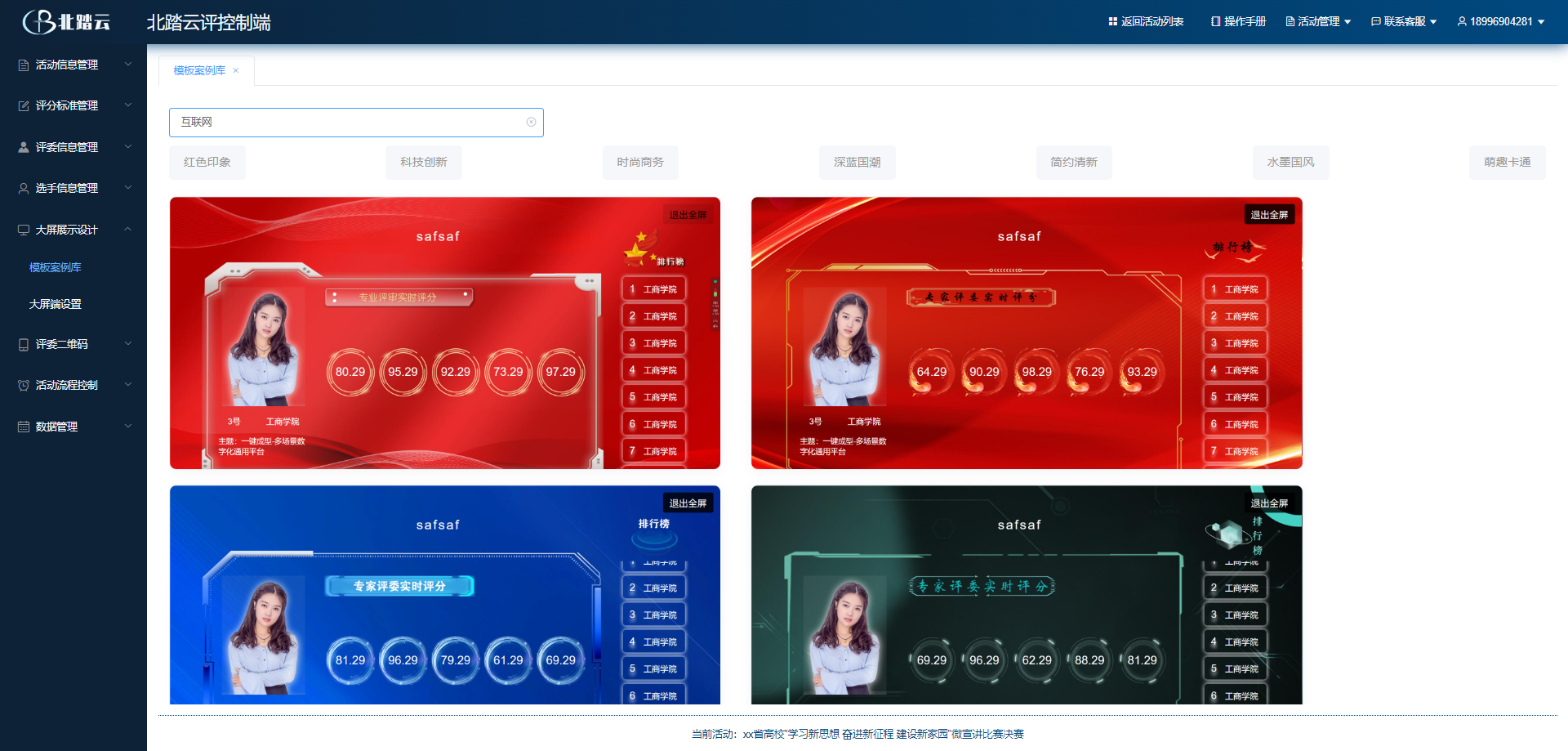Open the 评委信息管理 menu
Viewport: 1568px width, 751px height.
[73, 147]
